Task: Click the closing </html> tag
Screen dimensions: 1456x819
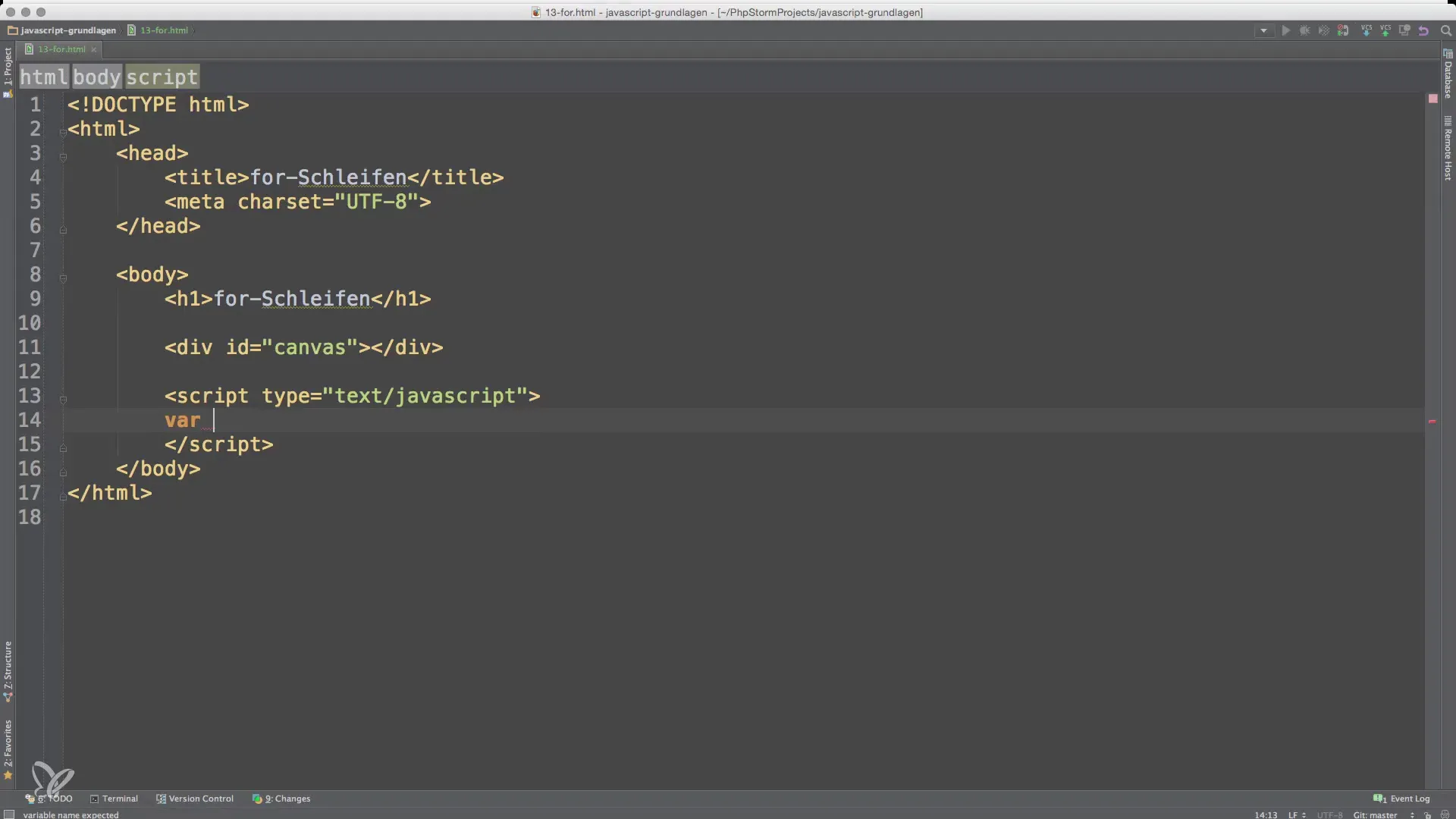Action: [110, 493]
